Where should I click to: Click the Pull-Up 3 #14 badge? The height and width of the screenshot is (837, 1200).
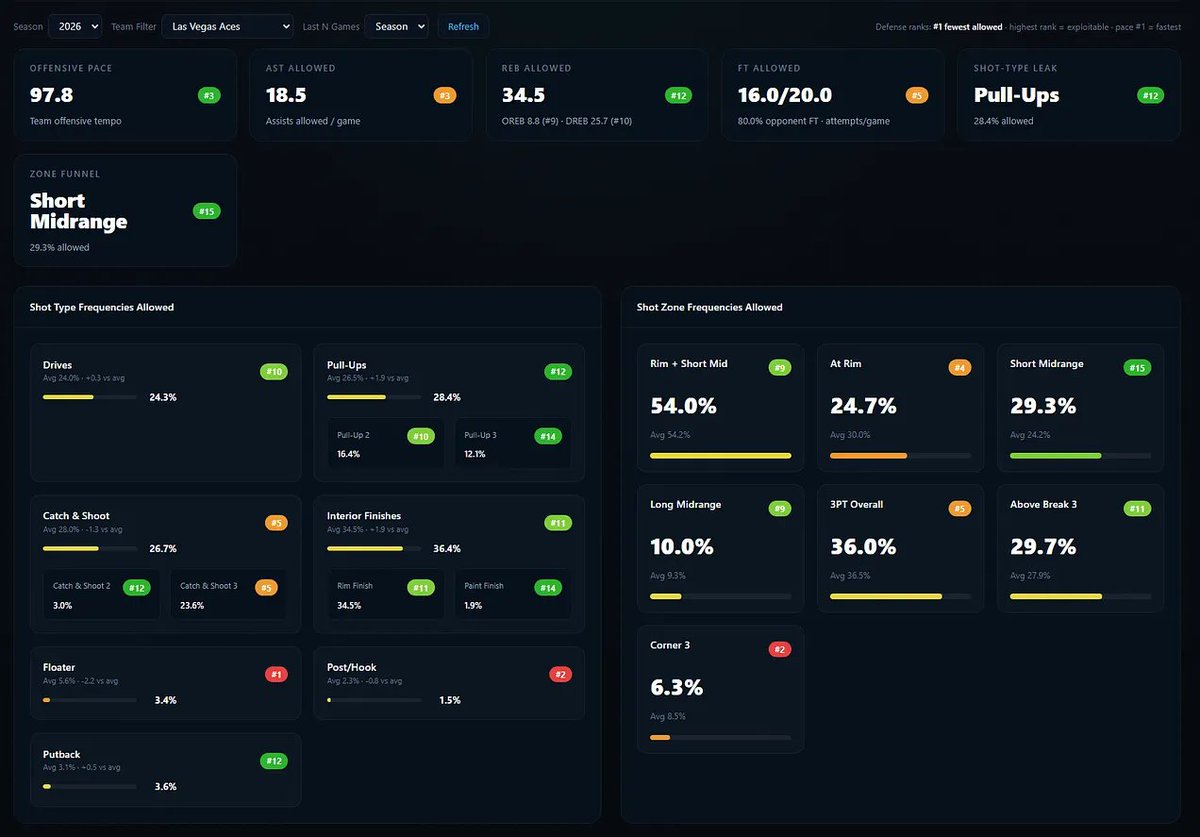tap(548, 436)
